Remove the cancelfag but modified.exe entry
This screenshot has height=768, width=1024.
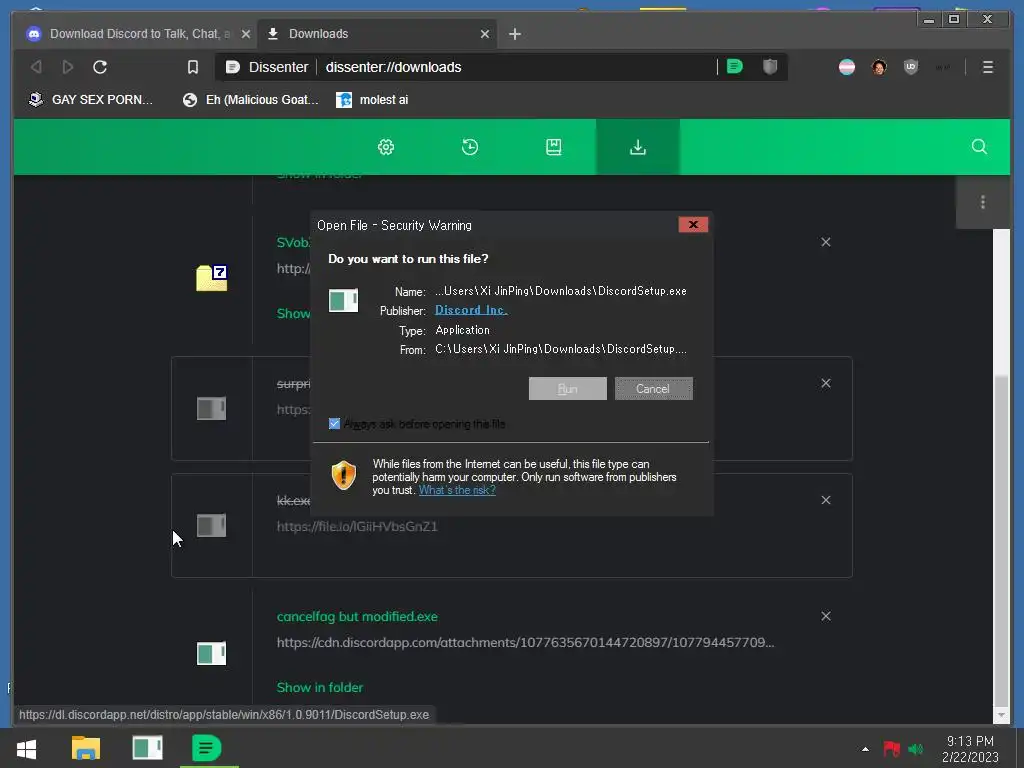coord(825,616)
